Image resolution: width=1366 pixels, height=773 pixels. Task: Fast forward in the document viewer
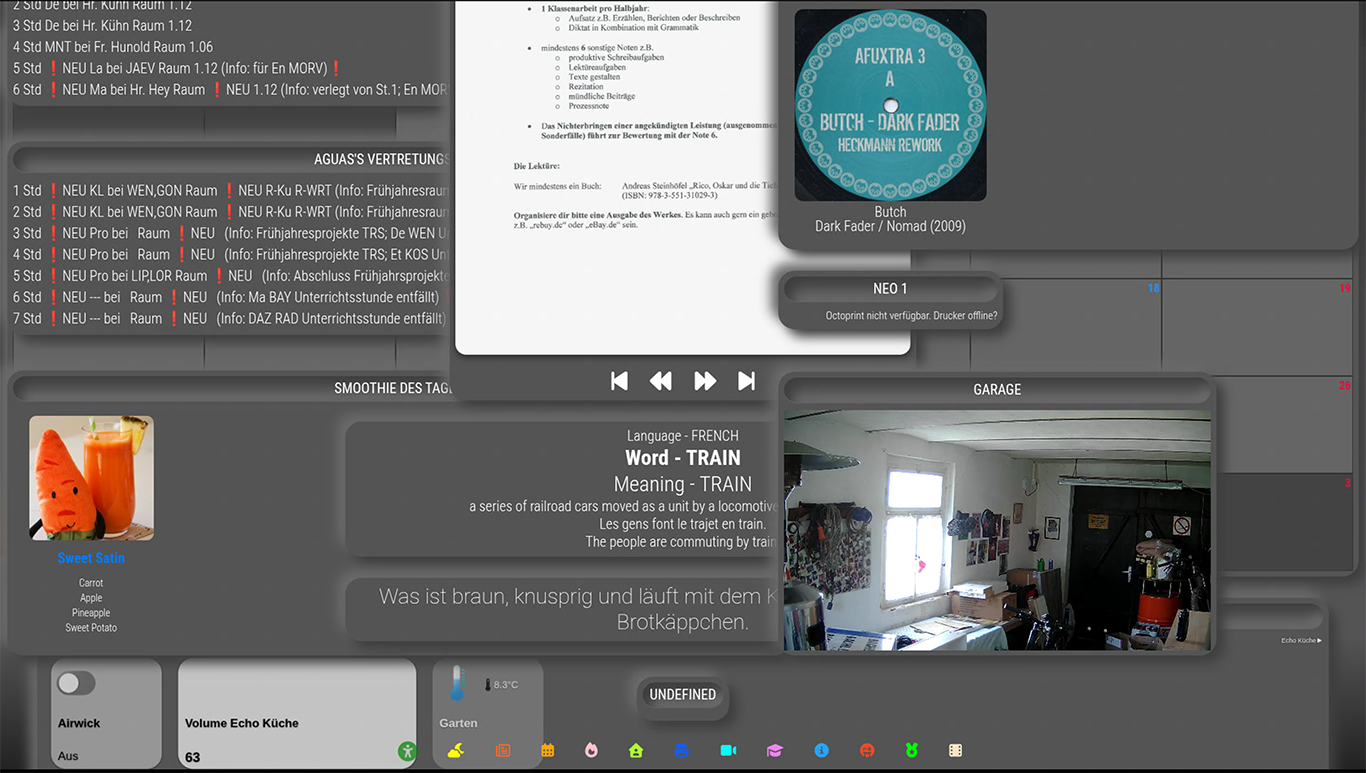point(705,381)
